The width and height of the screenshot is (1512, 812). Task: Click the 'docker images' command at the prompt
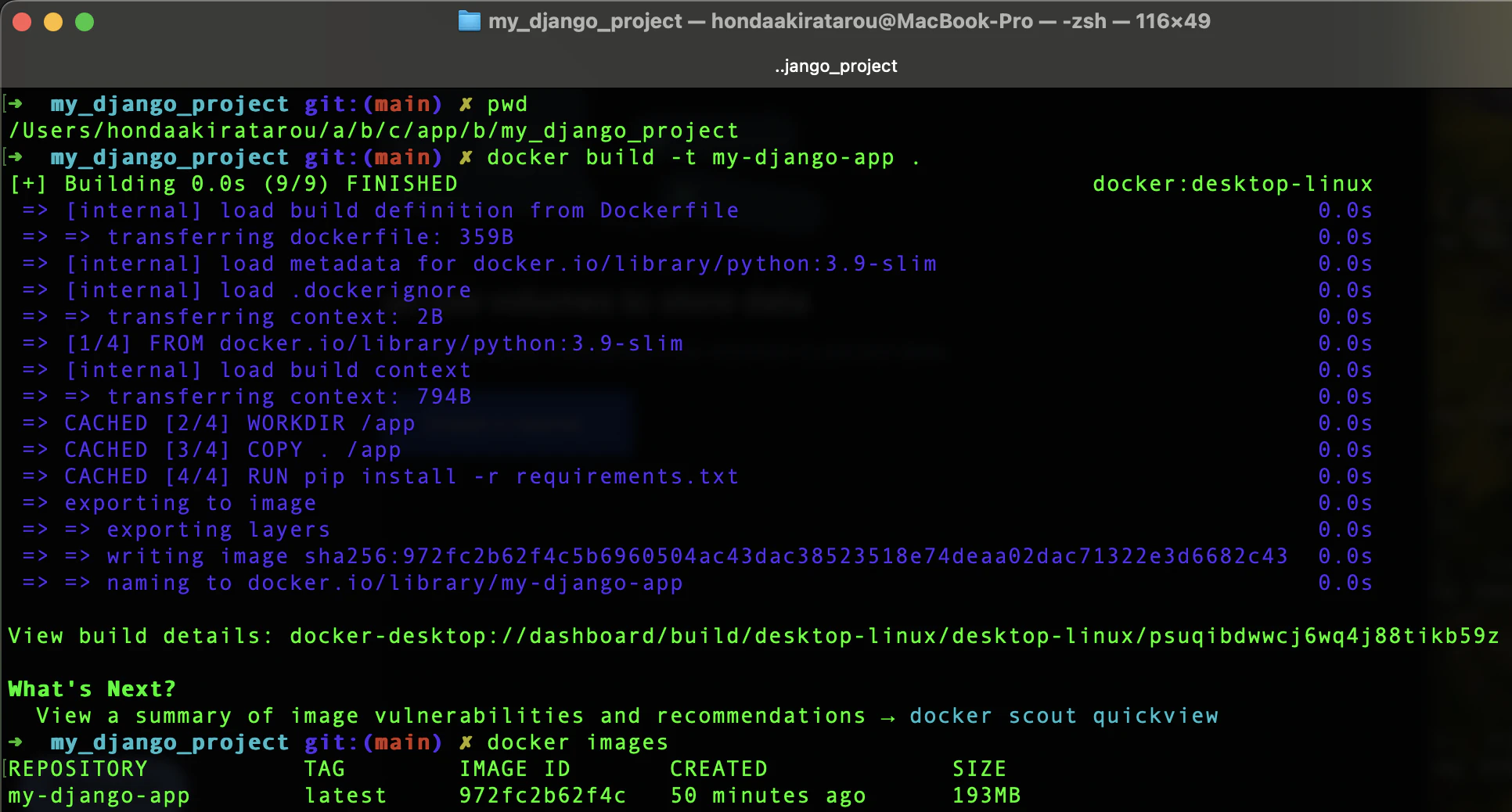578,742
